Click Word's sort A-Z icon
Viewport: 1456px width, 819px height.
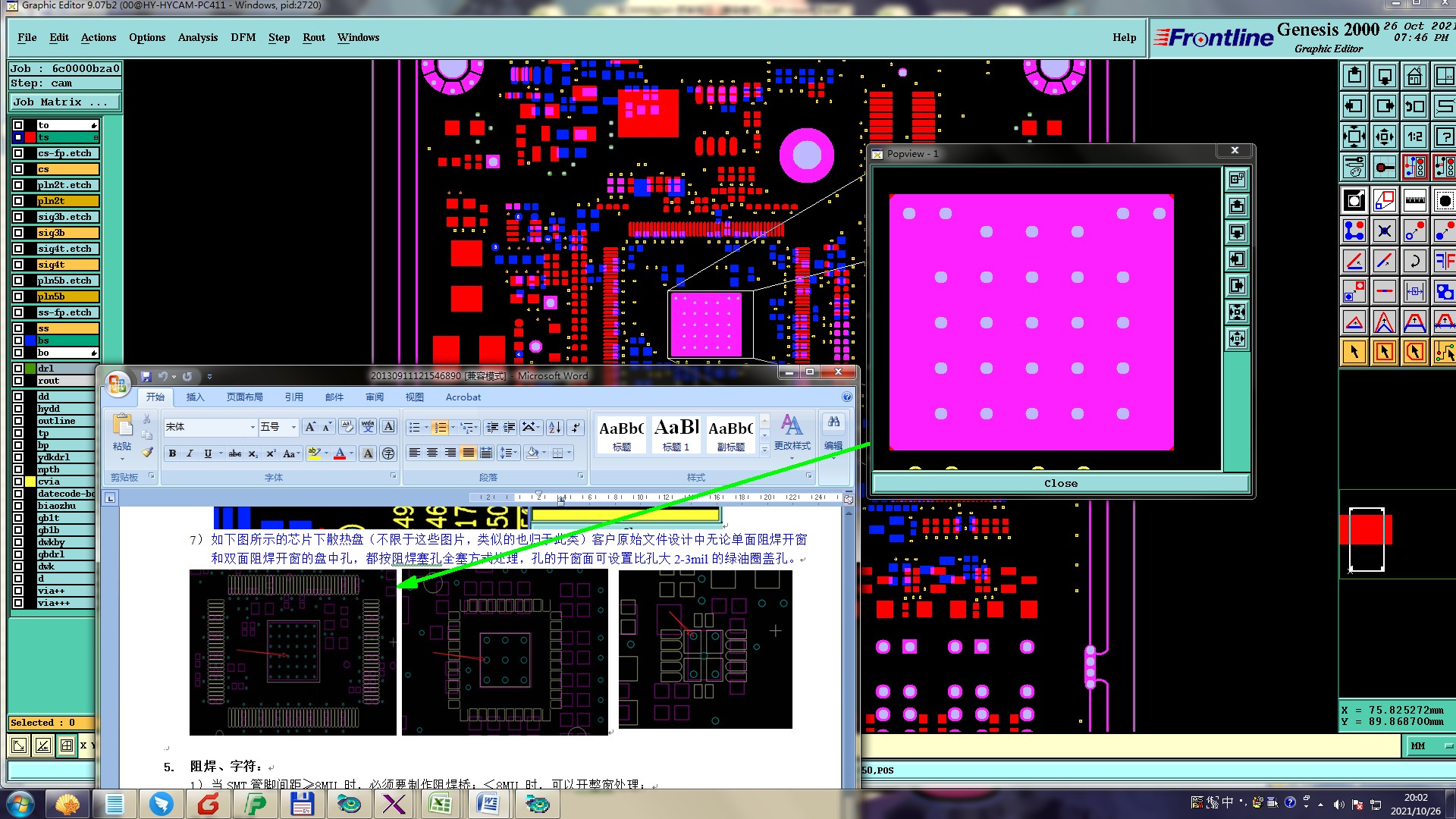coord(554,427)
